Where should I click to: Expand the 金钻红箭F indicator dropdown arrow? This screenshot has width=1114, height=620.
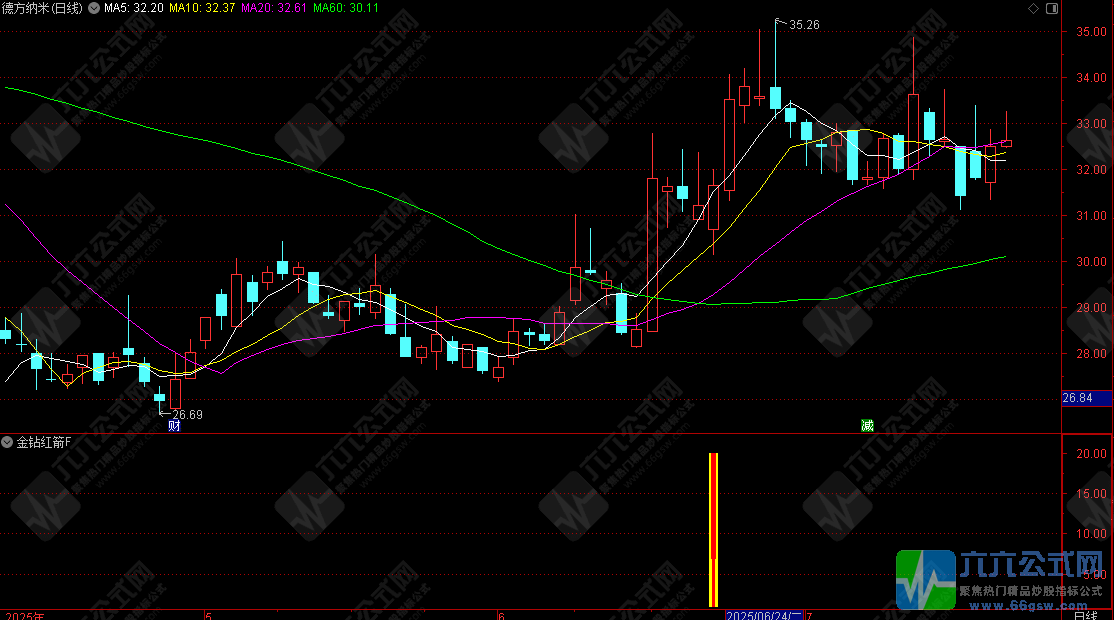pyautogui.click(x=8, y=441)
